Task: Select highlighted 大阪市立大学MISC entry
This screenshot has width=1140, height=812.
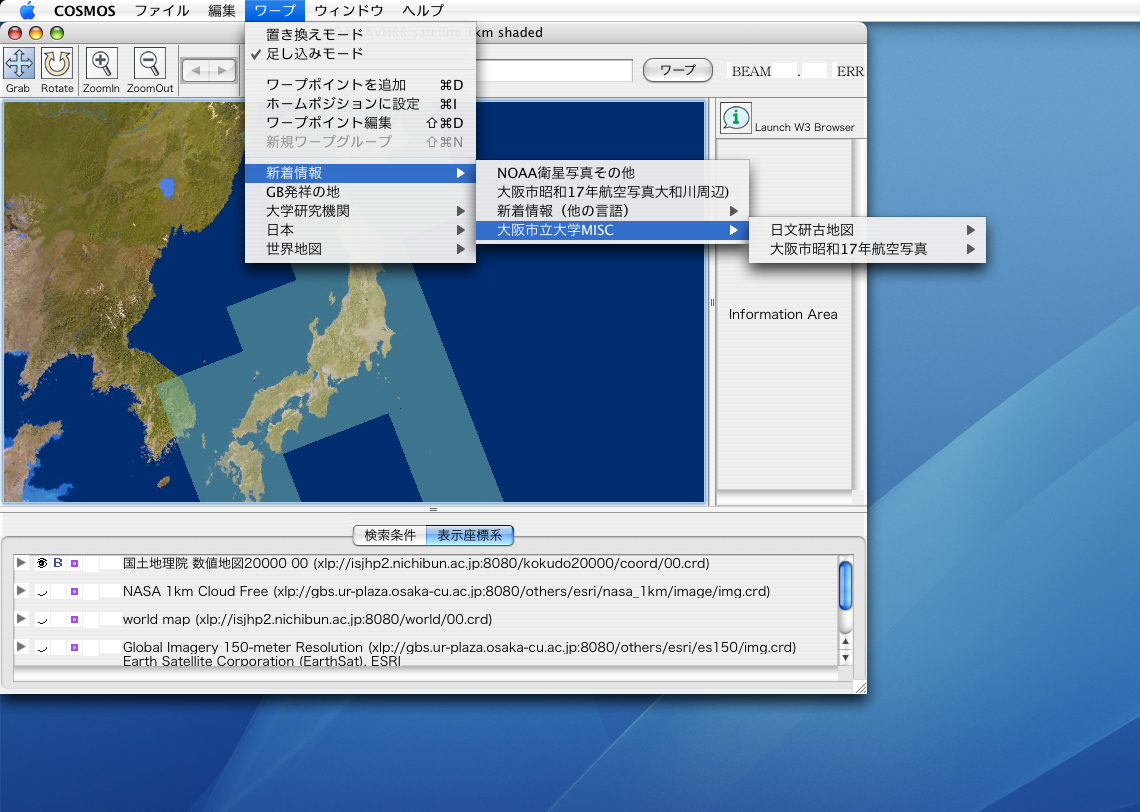Action: (x=612, y=230)
